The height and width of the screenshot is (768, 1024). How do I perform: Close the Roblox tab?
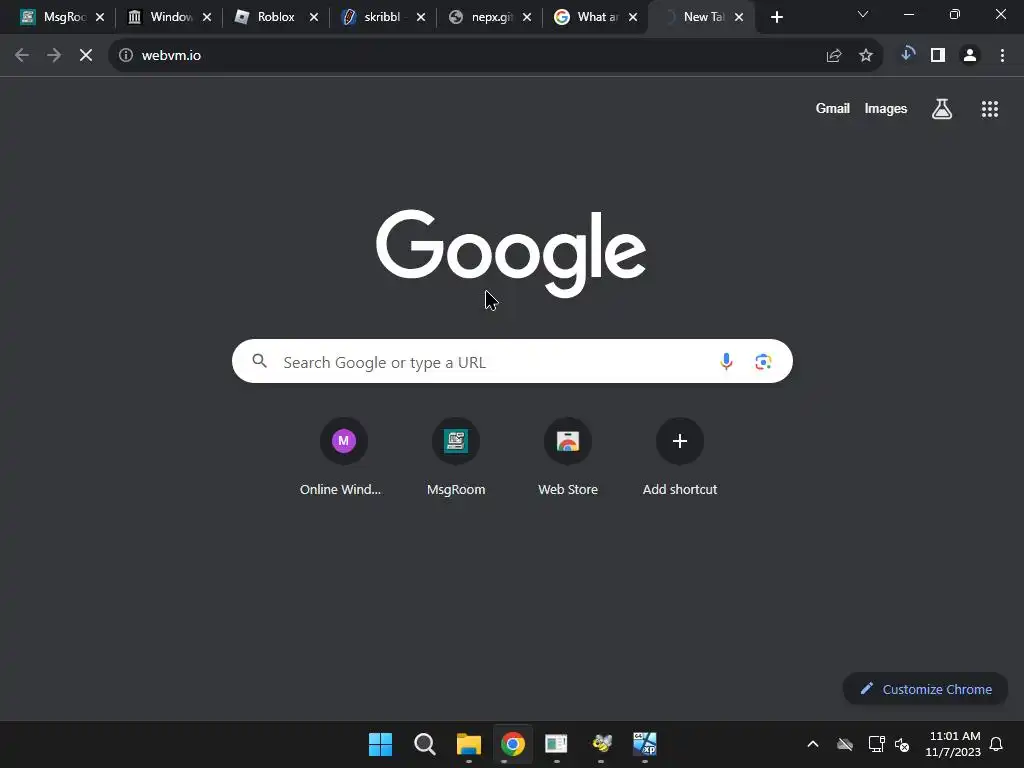[x=313, y=18]
